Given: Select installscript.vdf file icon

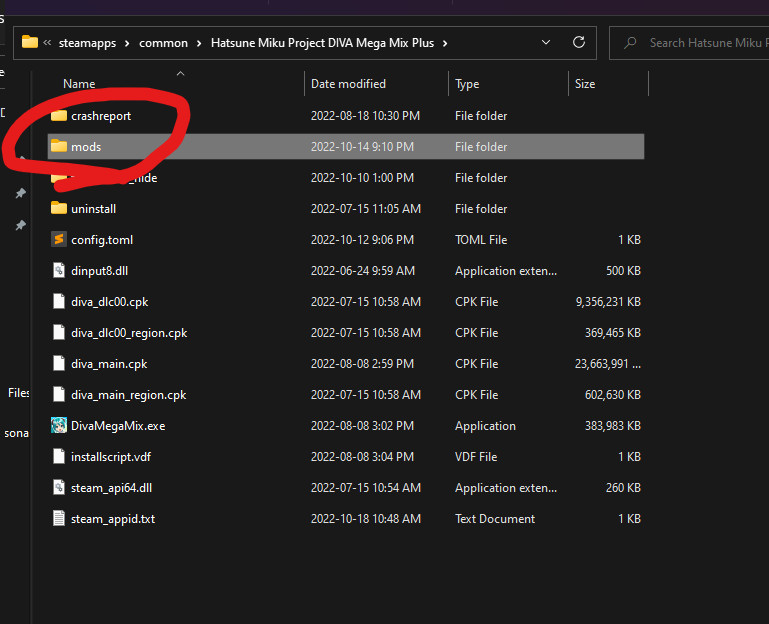Looking at the screenshot, I should (59, 456).
